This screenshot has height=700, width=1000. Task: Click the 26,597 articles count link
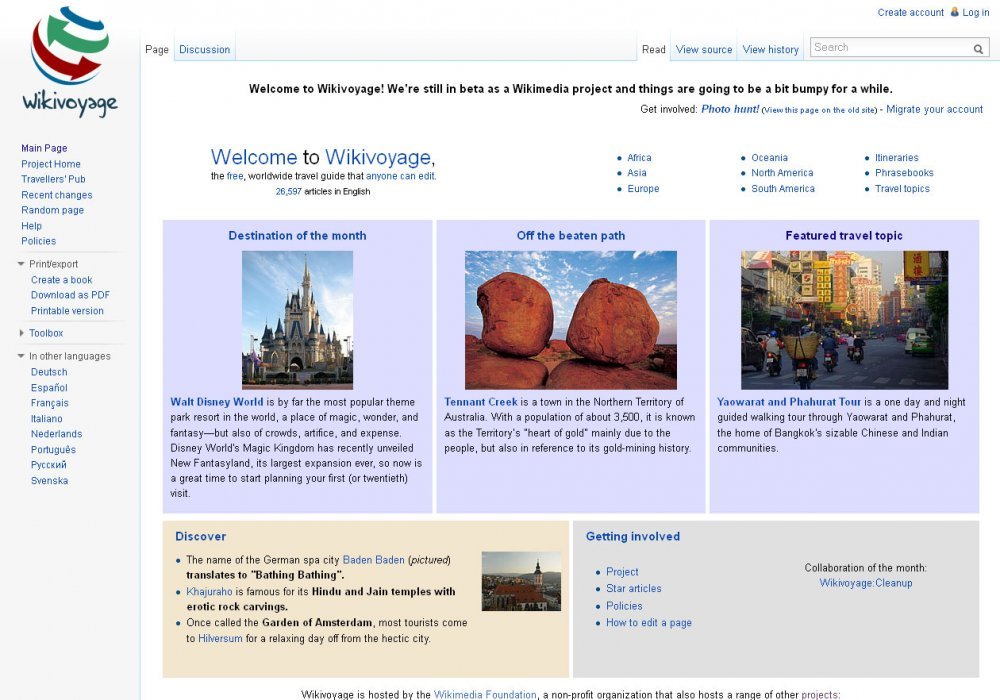[288, 191]
